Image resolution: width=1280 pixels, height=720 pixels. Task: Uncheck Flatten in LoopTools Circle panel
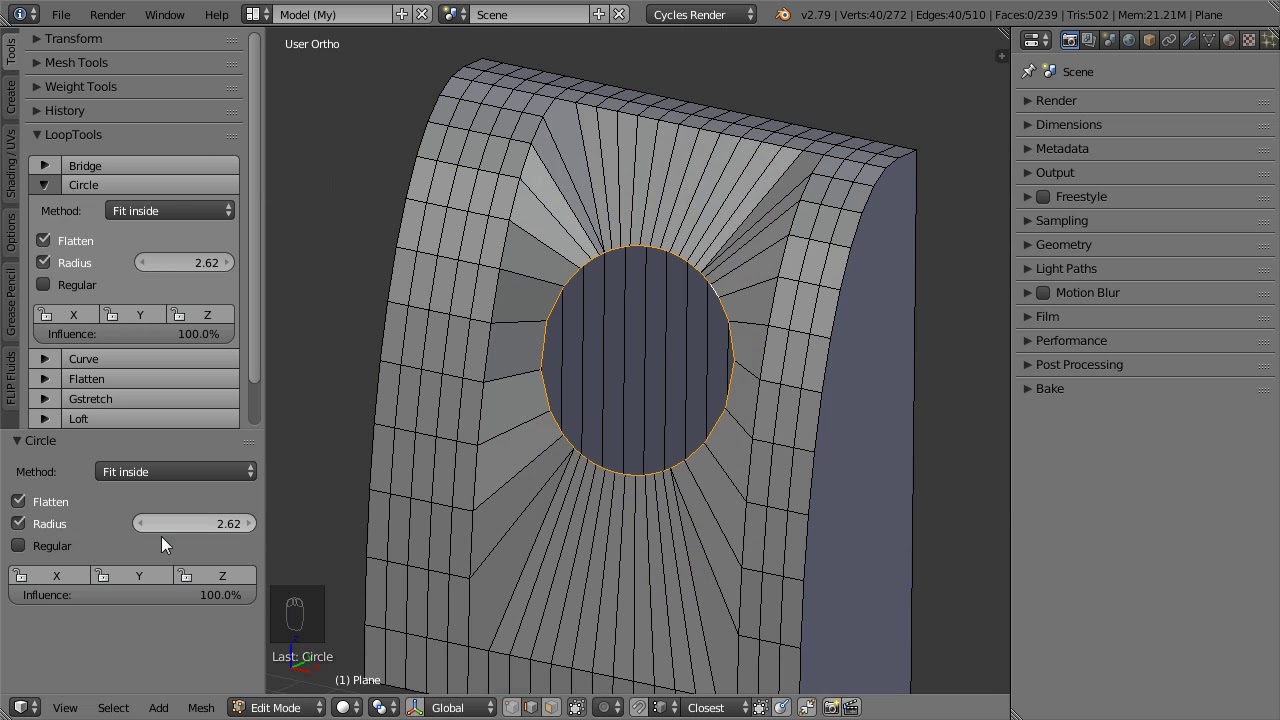[44, 241]
